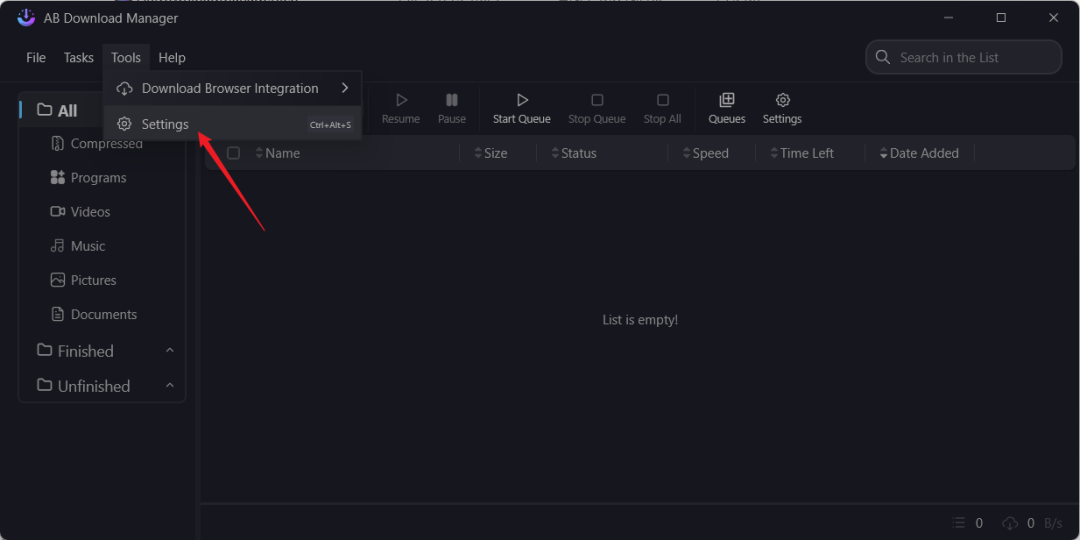Click the Stop Queue toolbar button

pyautogui.click(x=597, y=109)
